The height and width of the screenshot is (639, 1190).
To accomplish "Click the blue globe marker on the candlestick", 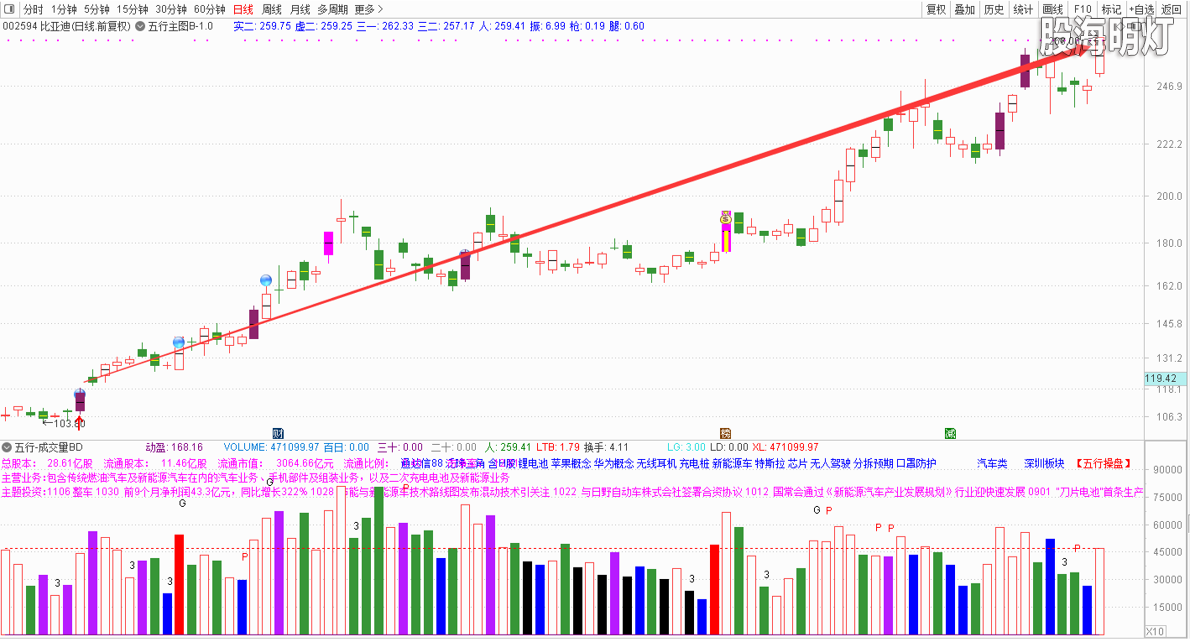I will pos(266,280).
